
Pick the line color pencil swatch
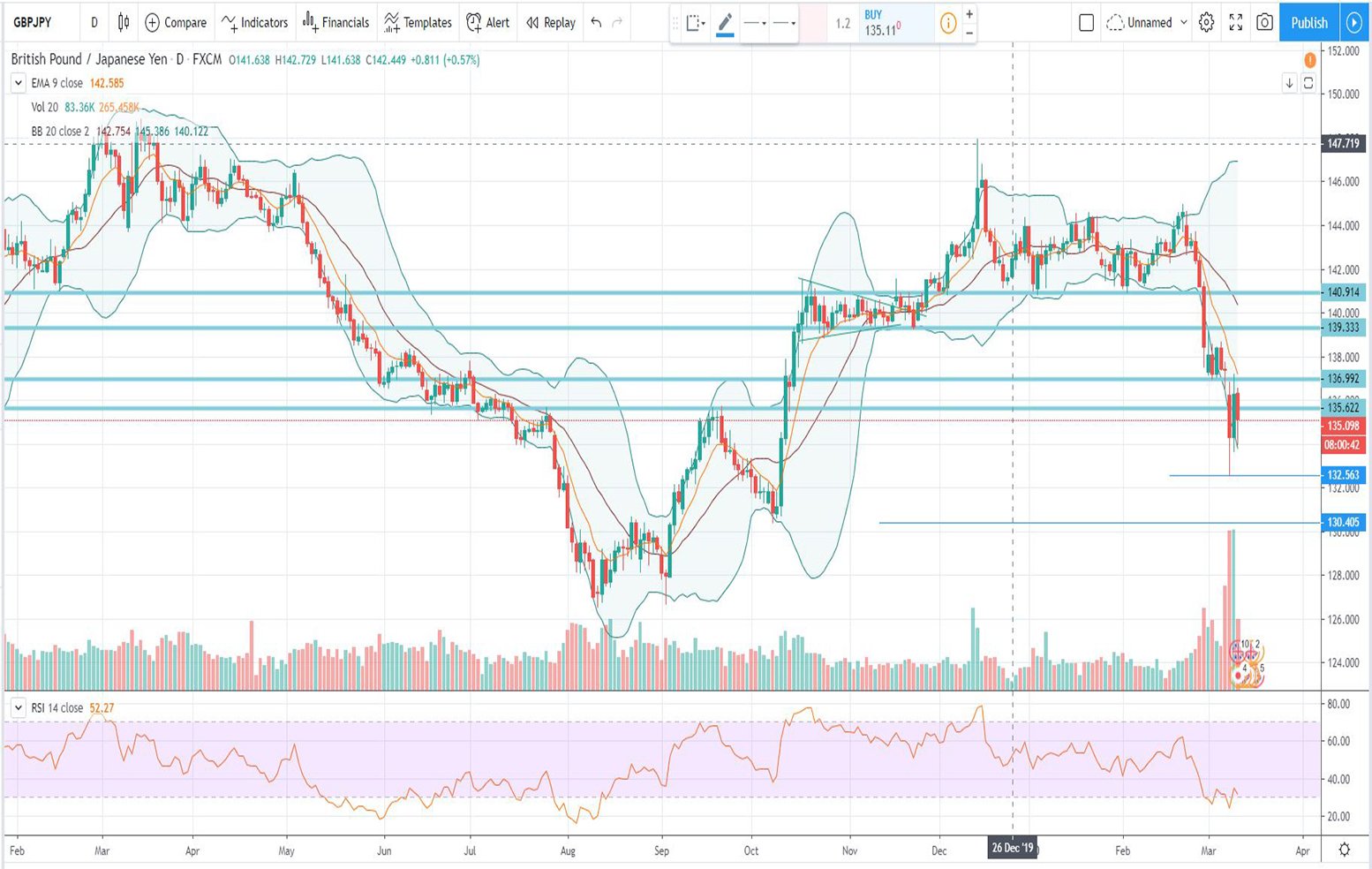click(725, 23)
